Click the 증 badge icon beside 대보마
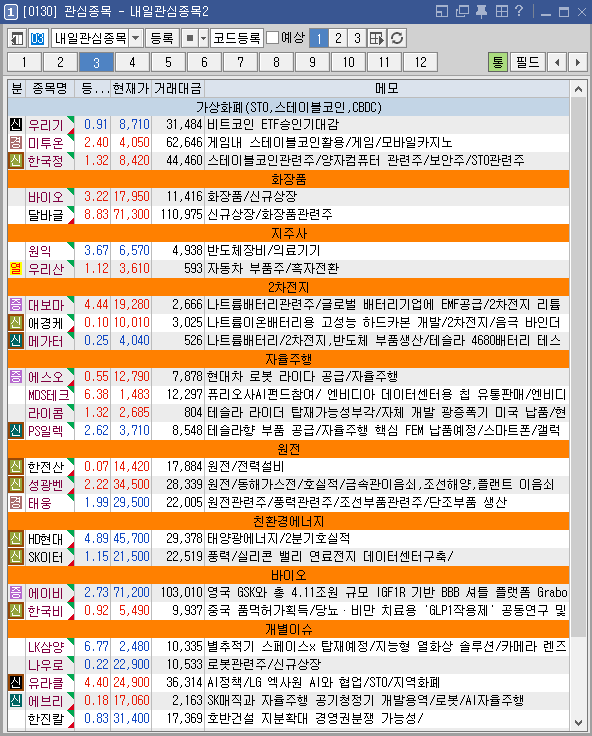 16,305
